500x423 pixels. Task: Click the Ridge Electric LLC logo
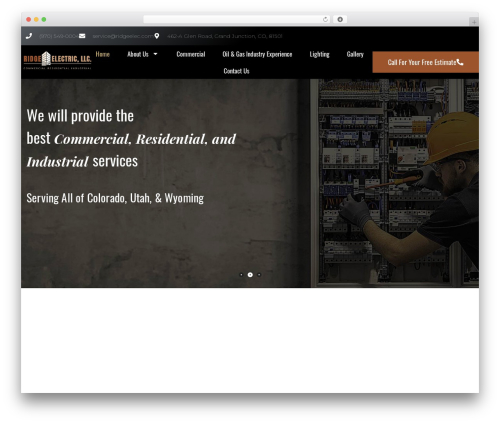(x=57, y=60)
